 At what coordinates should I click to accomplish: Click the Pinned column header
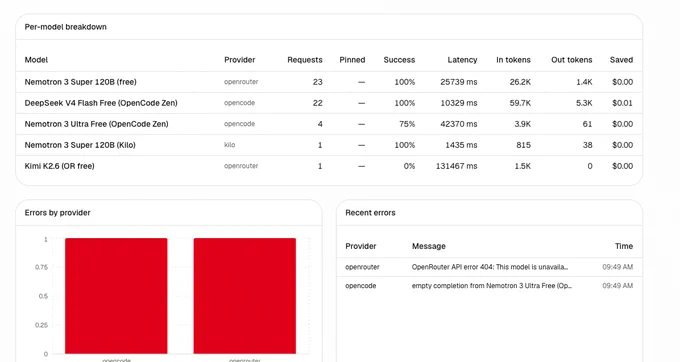(352, 60)
